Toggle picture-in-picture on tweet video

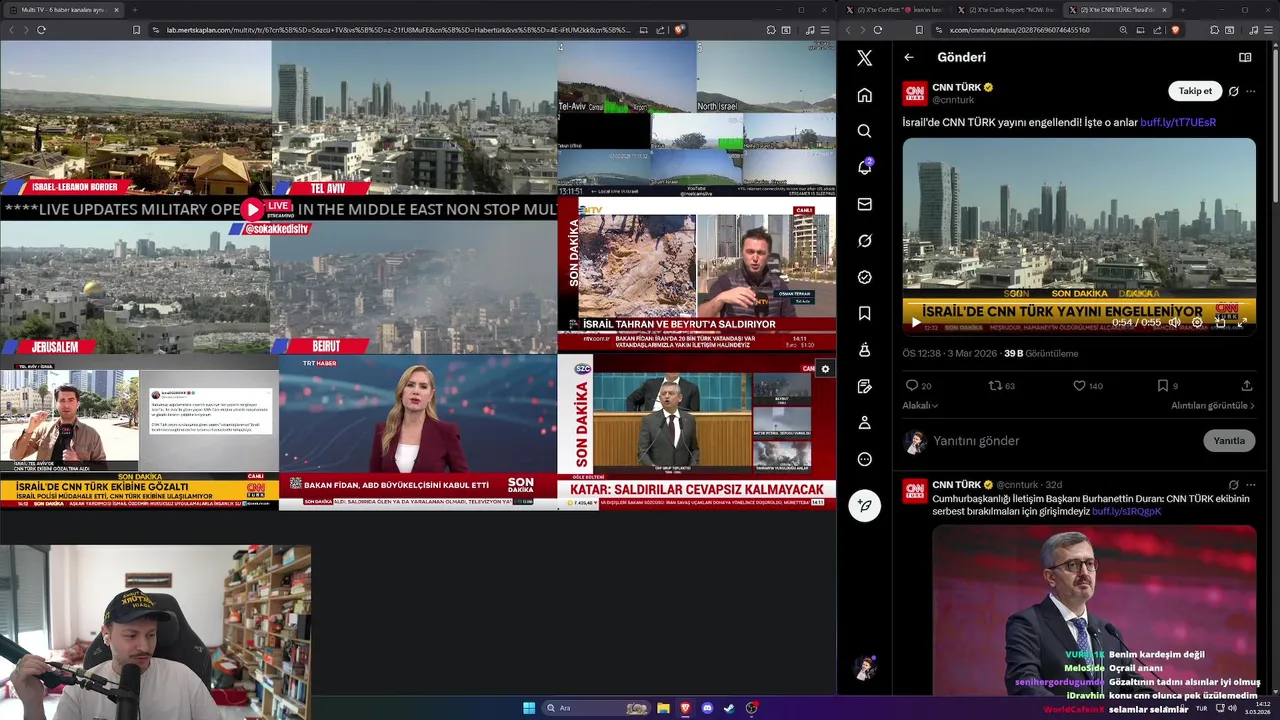point(1220,322)
